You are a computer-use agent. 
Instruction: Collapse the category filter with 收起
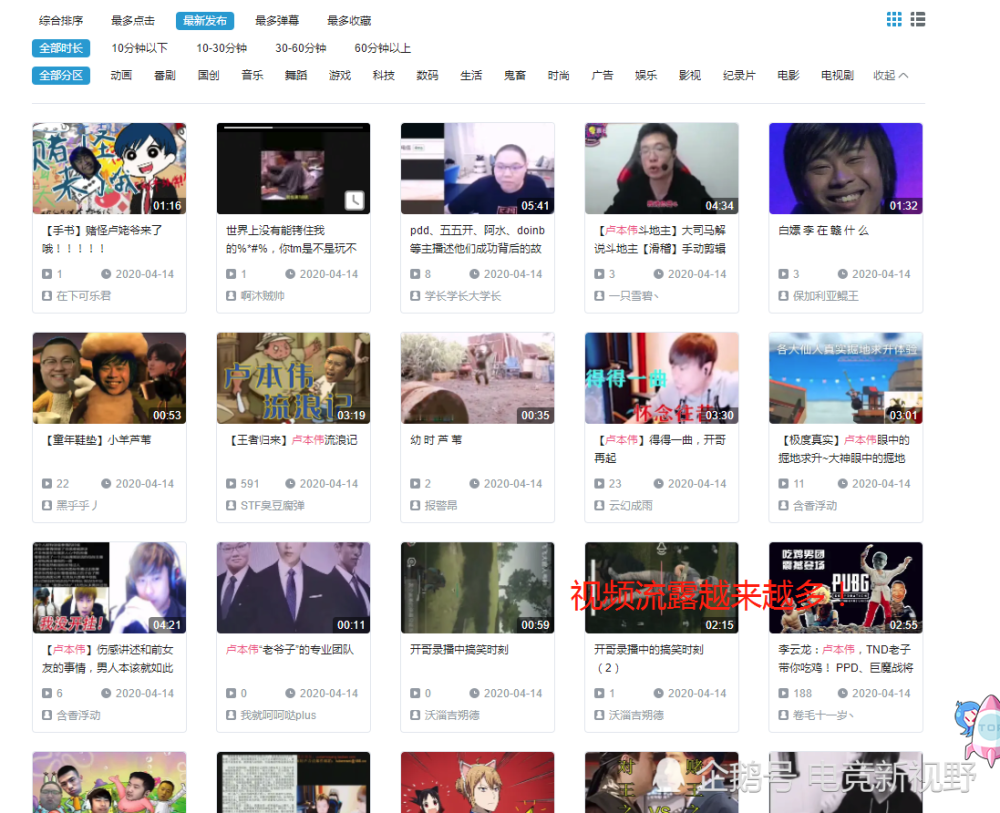coord(890,75)
